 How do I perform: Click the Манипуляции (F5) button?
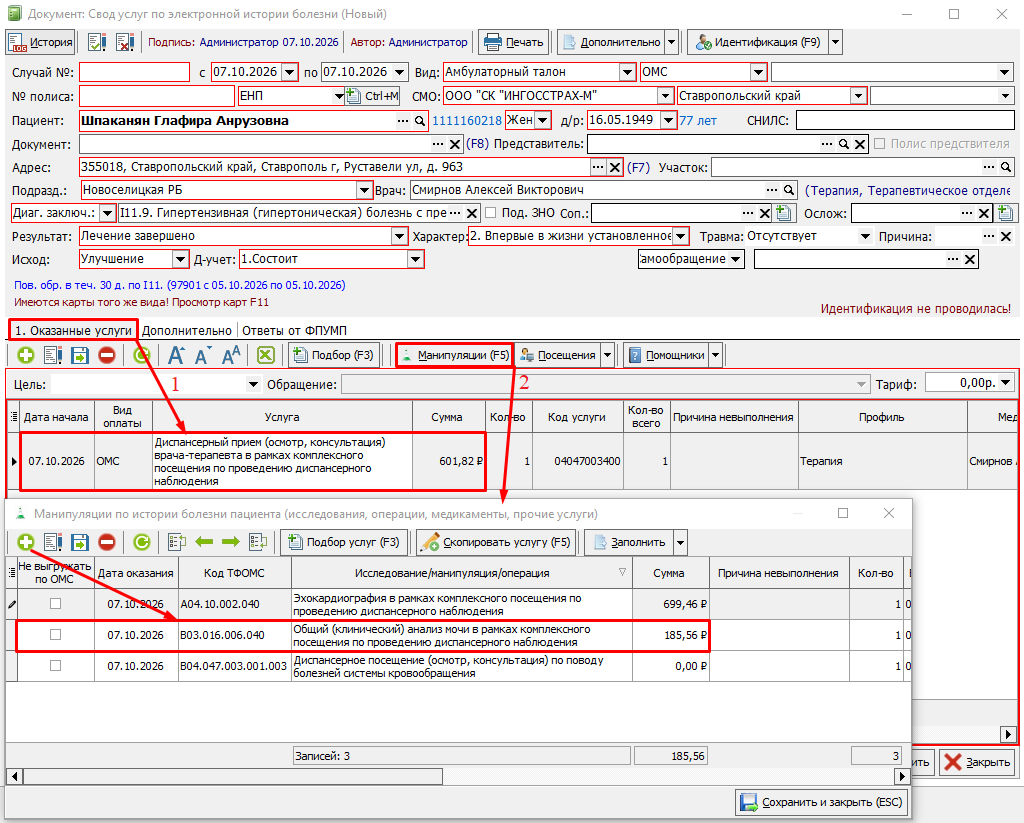click(455, 355)
